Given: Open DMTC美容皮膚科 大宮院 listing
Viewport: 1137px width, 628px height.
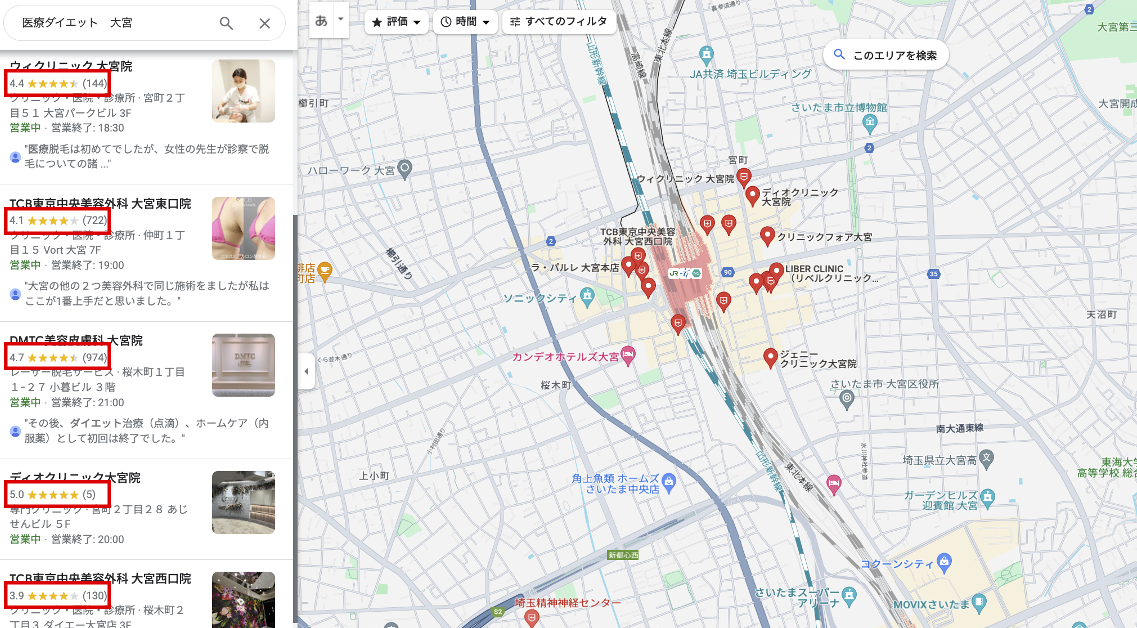Looking at the screenshot, I should tap(76, 340).
